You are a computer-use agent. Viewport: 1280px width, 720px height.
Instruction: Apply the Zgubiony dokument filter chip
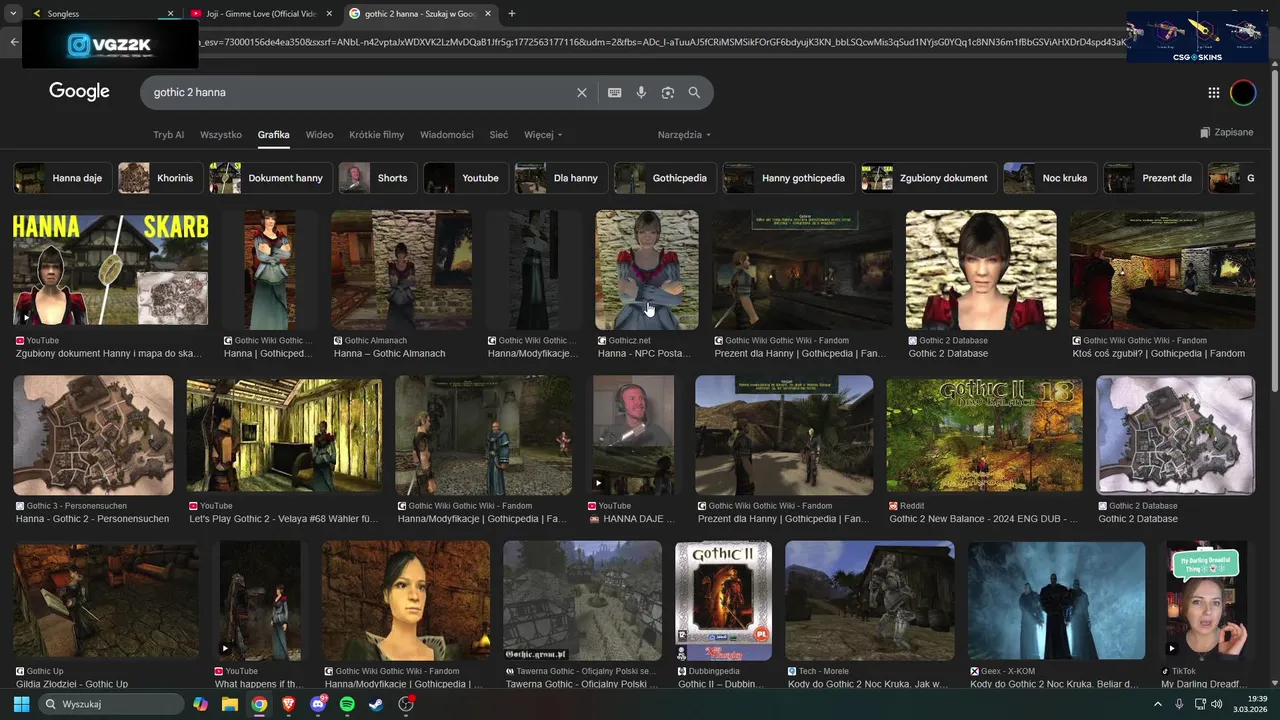[929, 178]
